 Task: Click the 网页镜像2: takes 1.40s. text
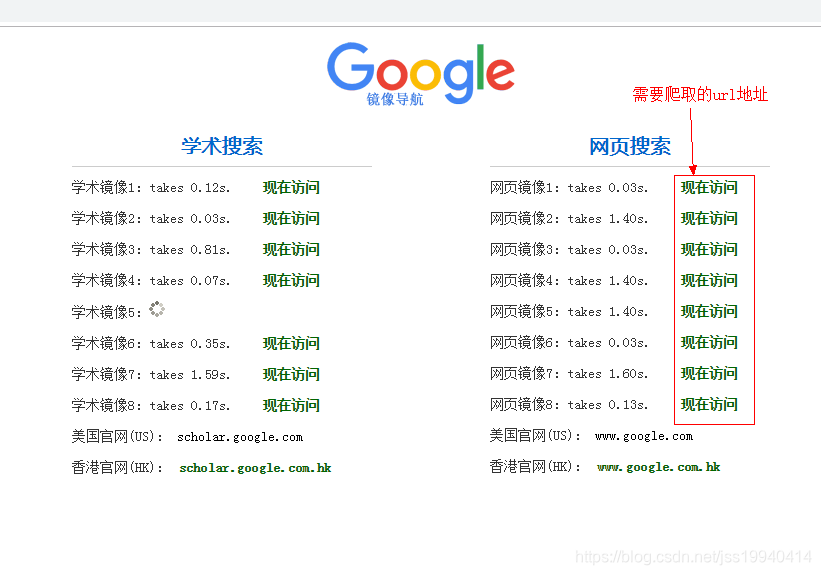569,218
